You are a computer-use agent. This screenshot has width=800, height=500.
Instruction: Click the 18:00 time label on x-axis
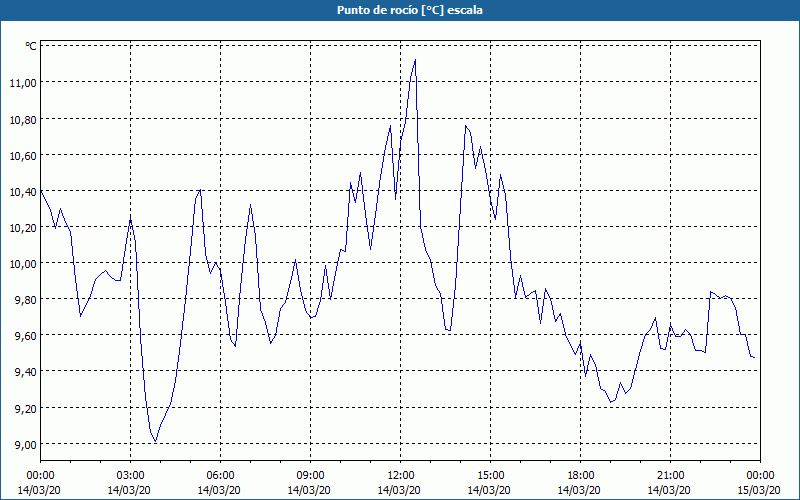580,476
